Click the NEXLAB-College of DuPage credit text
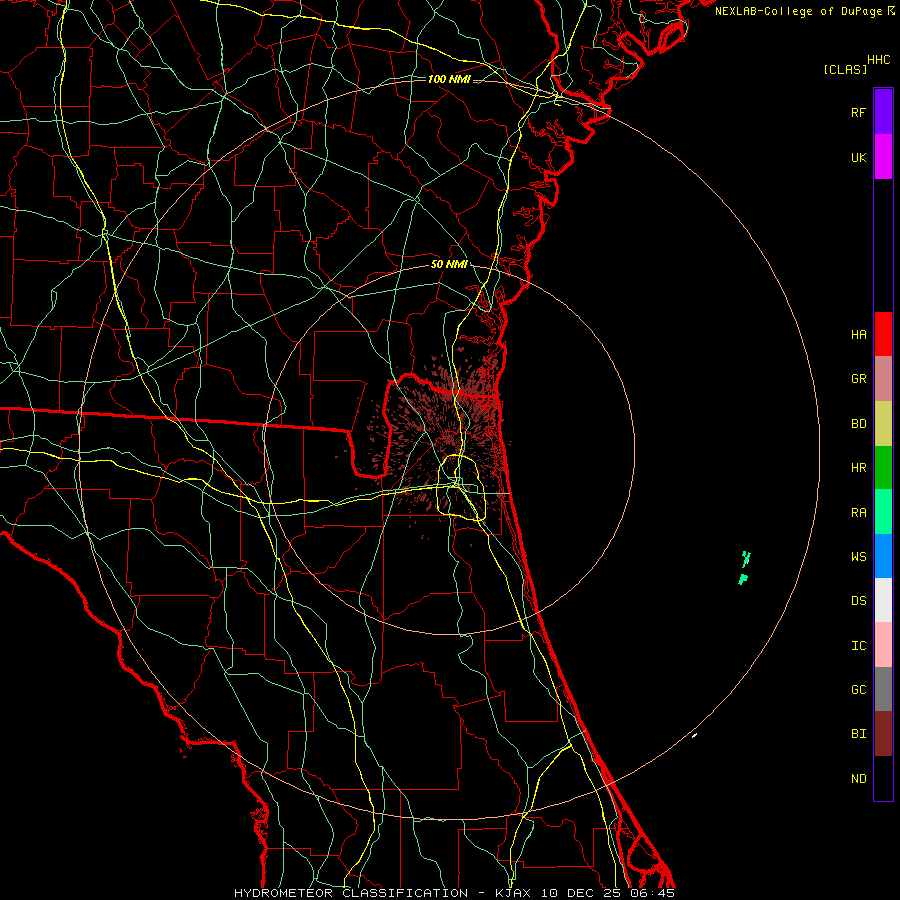Viewport: 900px width, 900px height. pyautogui.click(x=798, y=11)
